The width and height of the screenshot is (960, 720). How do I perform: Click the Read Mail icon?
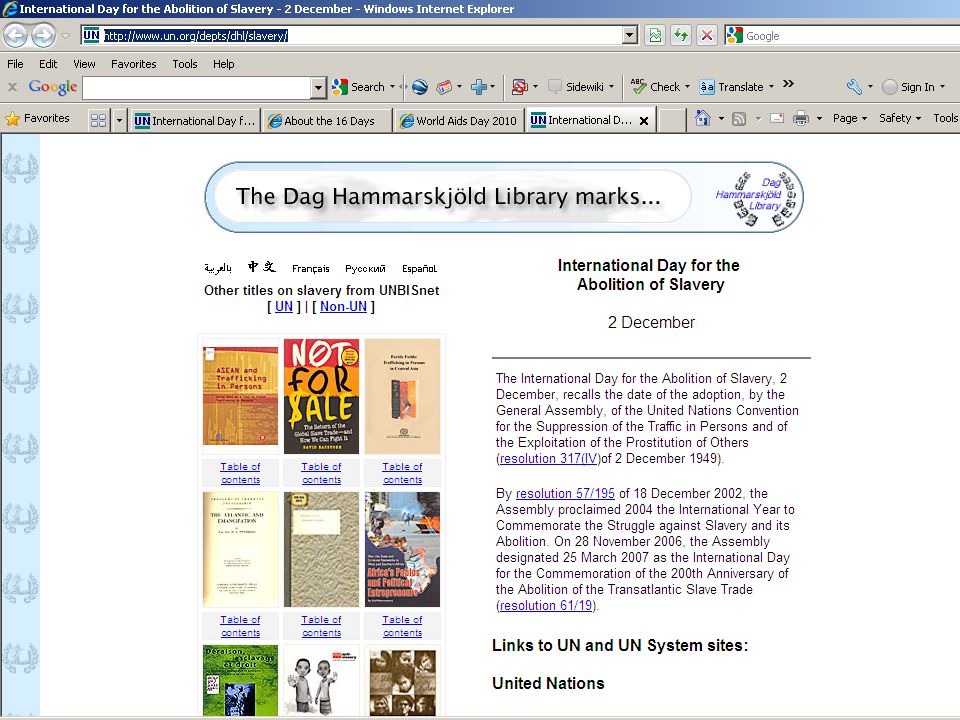pyautogui.click(x=777, y=118)
